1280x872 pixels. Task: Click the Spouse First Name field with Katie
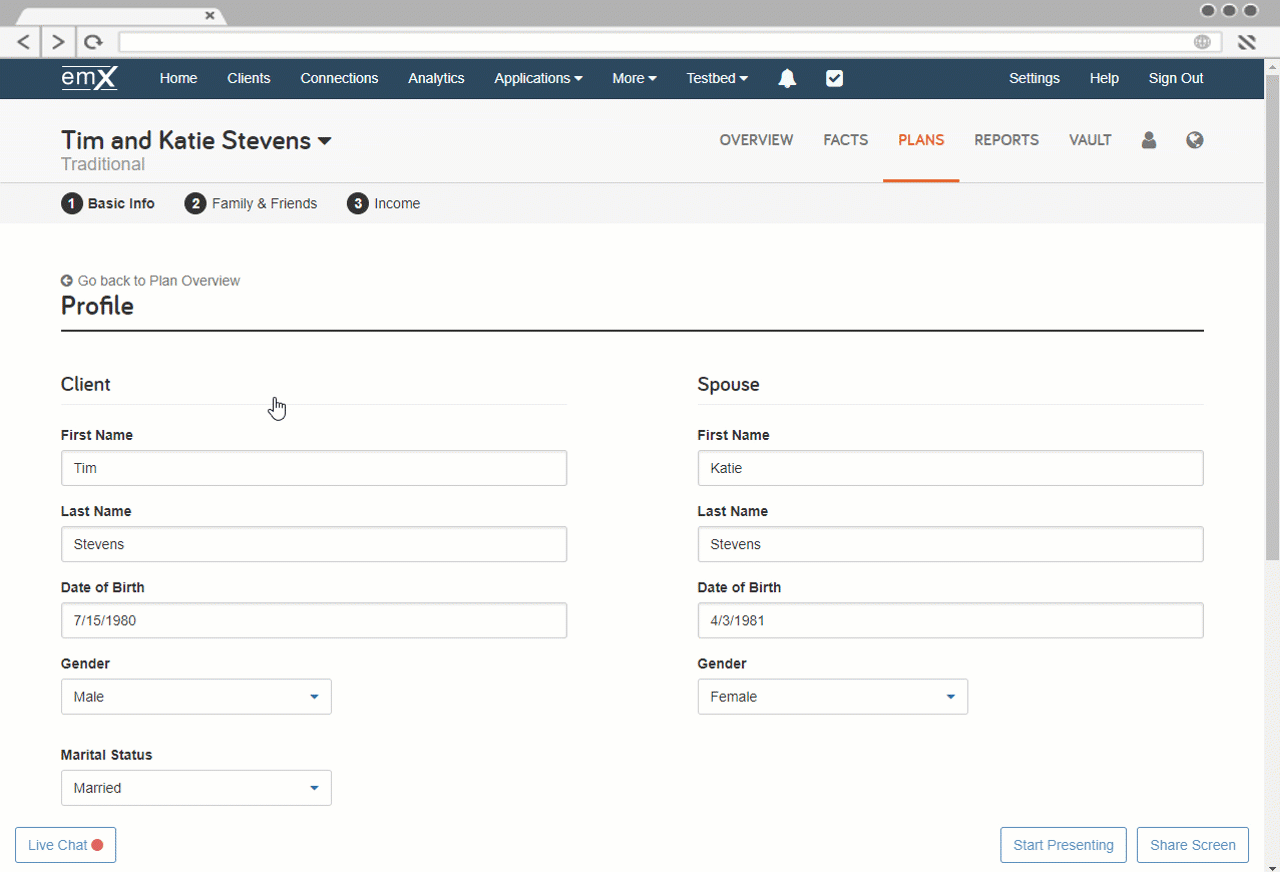950,468
